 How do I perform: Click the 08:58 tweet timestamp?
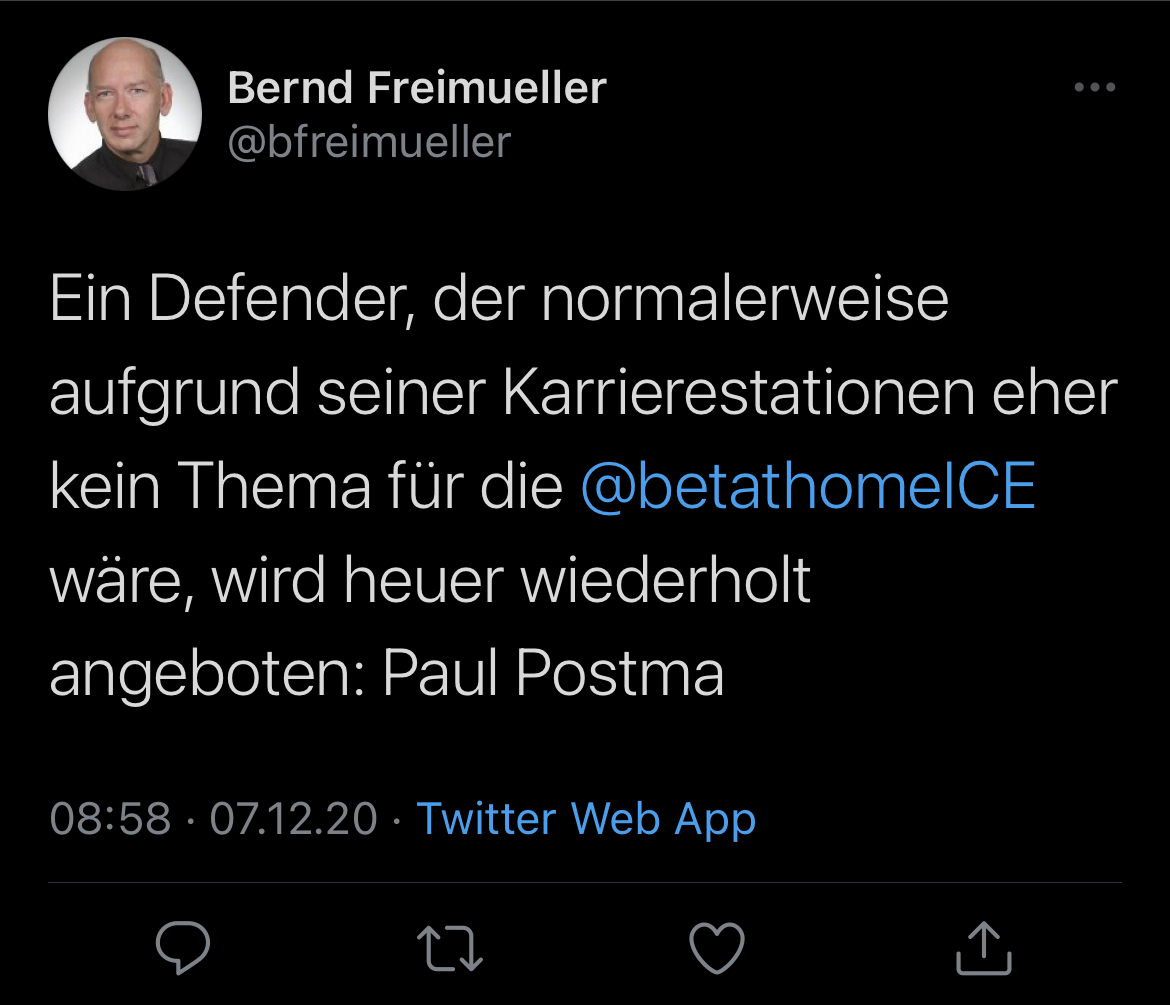tap(110, 818)
